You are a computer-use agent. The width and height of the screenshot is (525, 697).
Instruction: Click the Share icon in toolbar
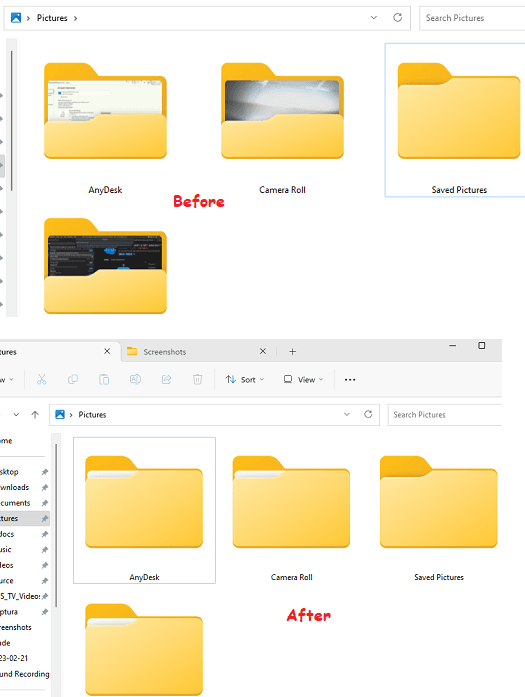click(x=166, y=379)
